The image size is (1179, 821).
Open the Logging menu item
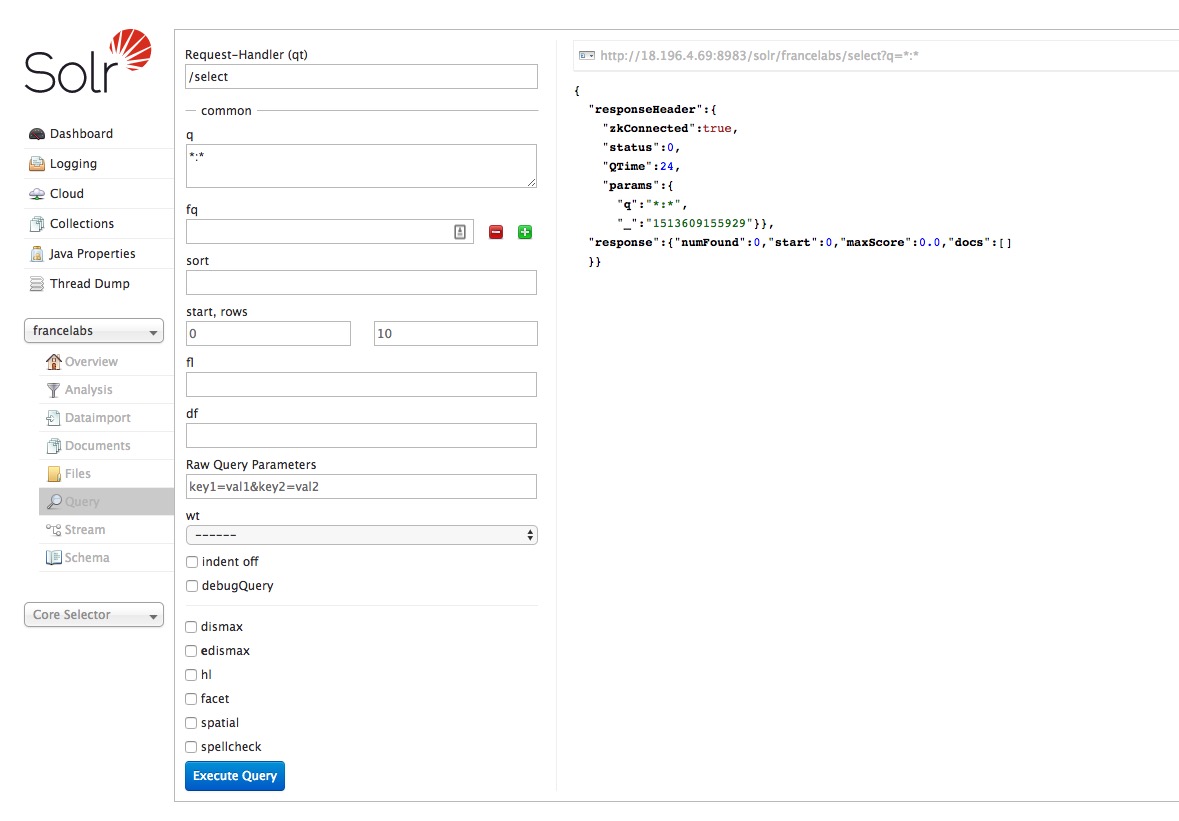coord(73,164)
